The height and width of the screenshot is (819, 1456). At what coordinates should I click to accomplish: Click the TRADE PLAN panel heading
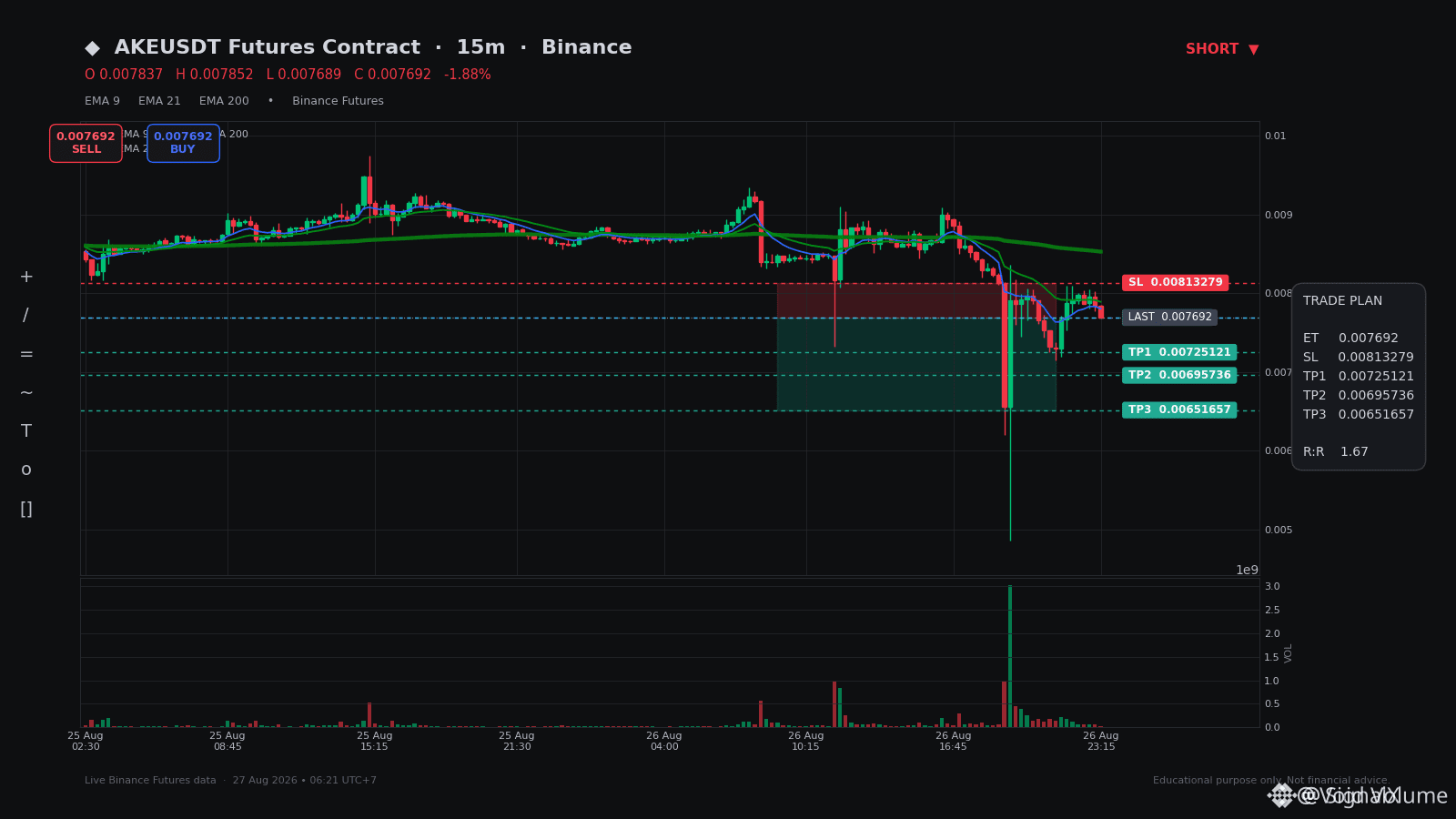1342,301
